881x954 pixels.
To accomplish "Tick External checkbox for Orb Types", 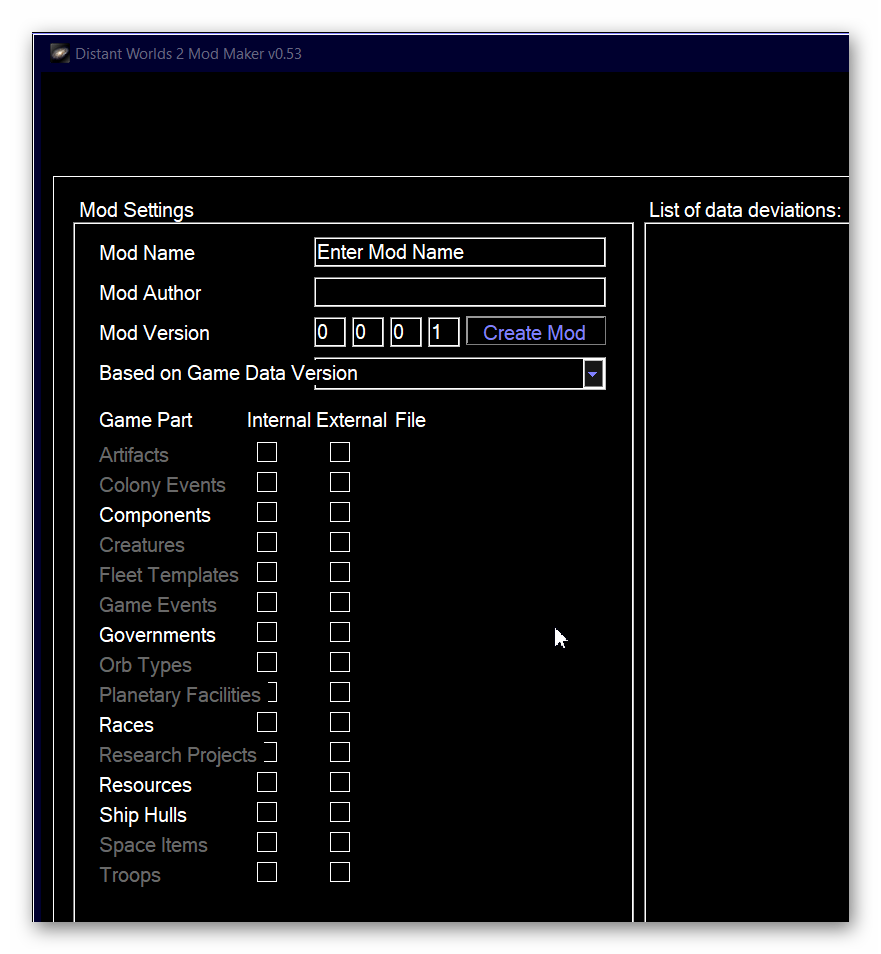I will (x=340, y=662).
